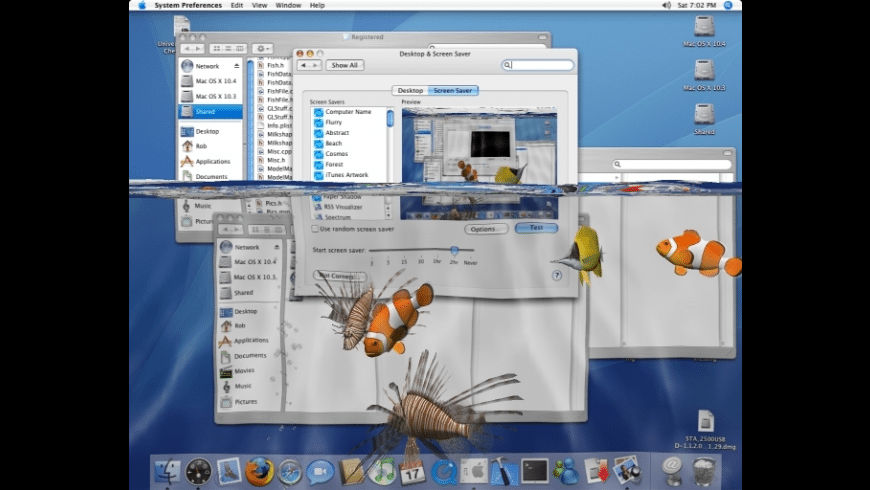The width and height of the screenshot is (870, 490).
Task: Launch Terminal from the Dock
Action: [535, 471]
